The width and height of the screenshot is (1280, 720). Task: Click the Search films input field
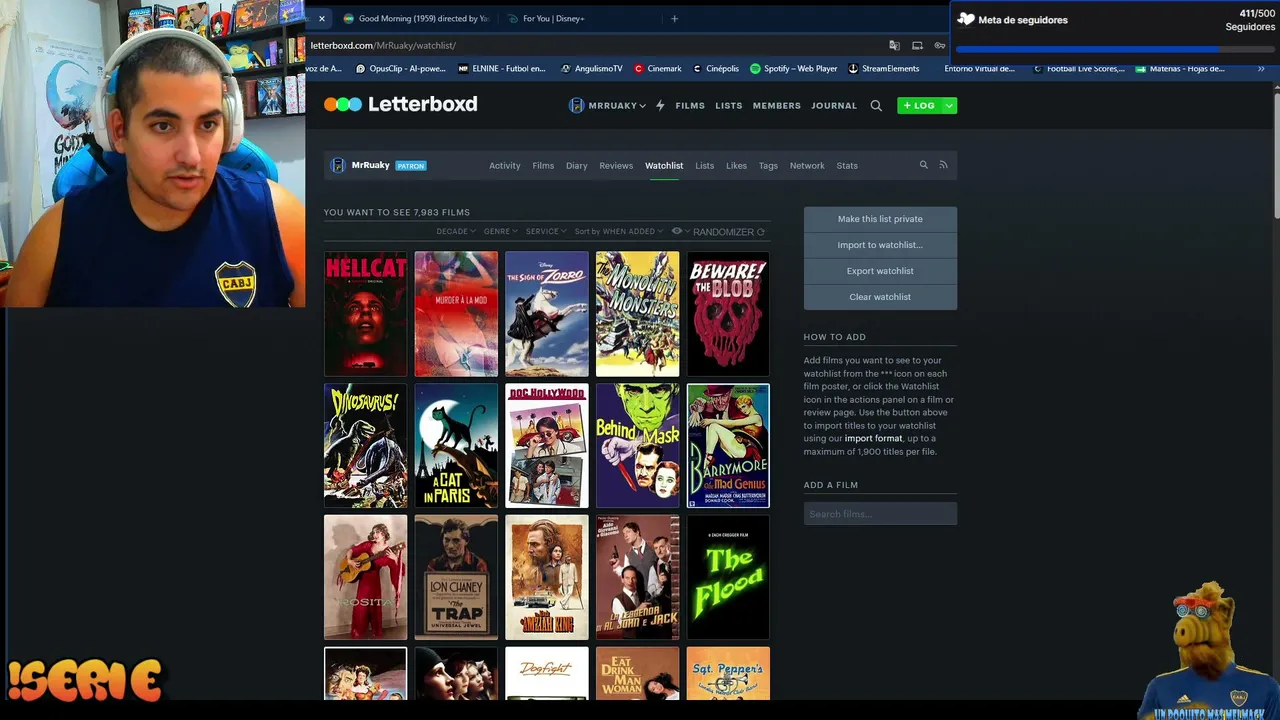[880, 514]
